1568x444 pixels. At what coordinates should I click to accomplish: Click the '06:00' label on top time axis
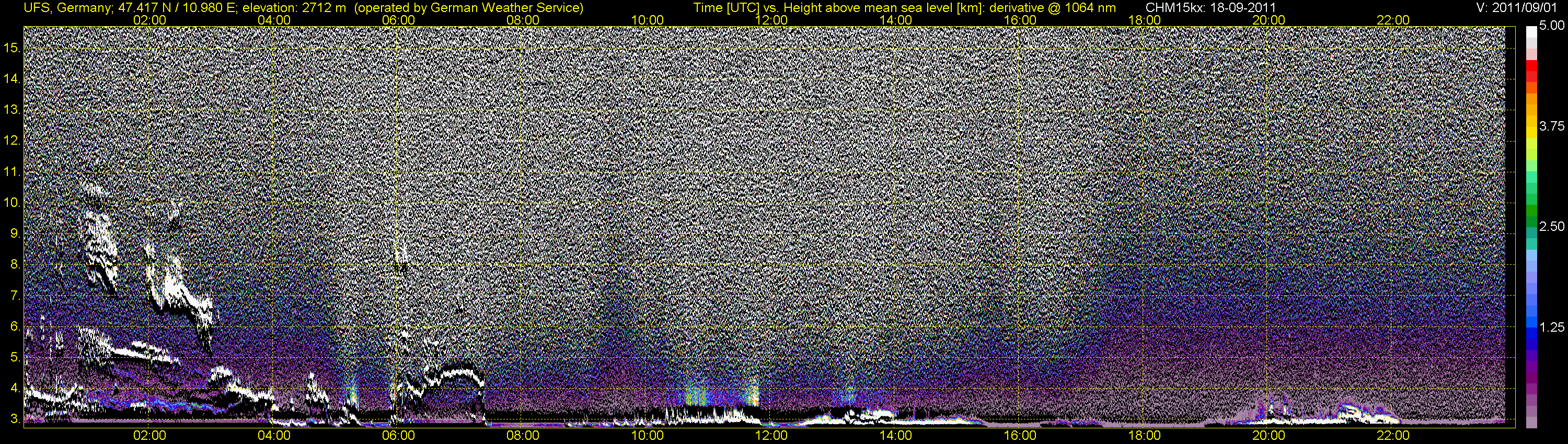pyautogui.click(x=399, y=20)
